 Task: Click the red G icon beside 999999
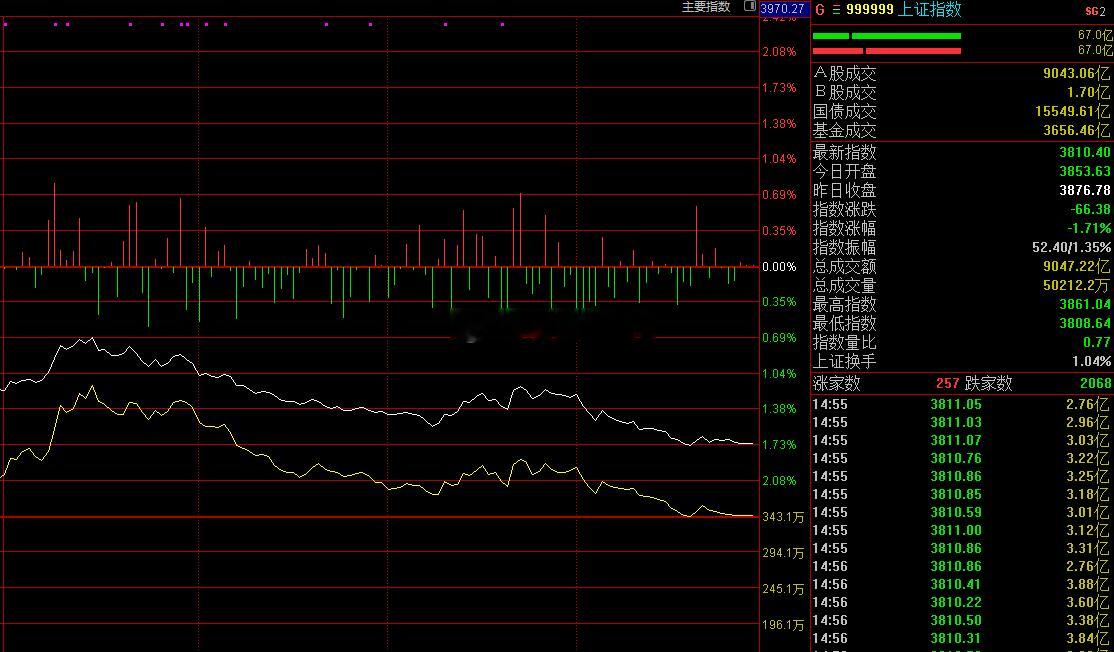[820, 9]
